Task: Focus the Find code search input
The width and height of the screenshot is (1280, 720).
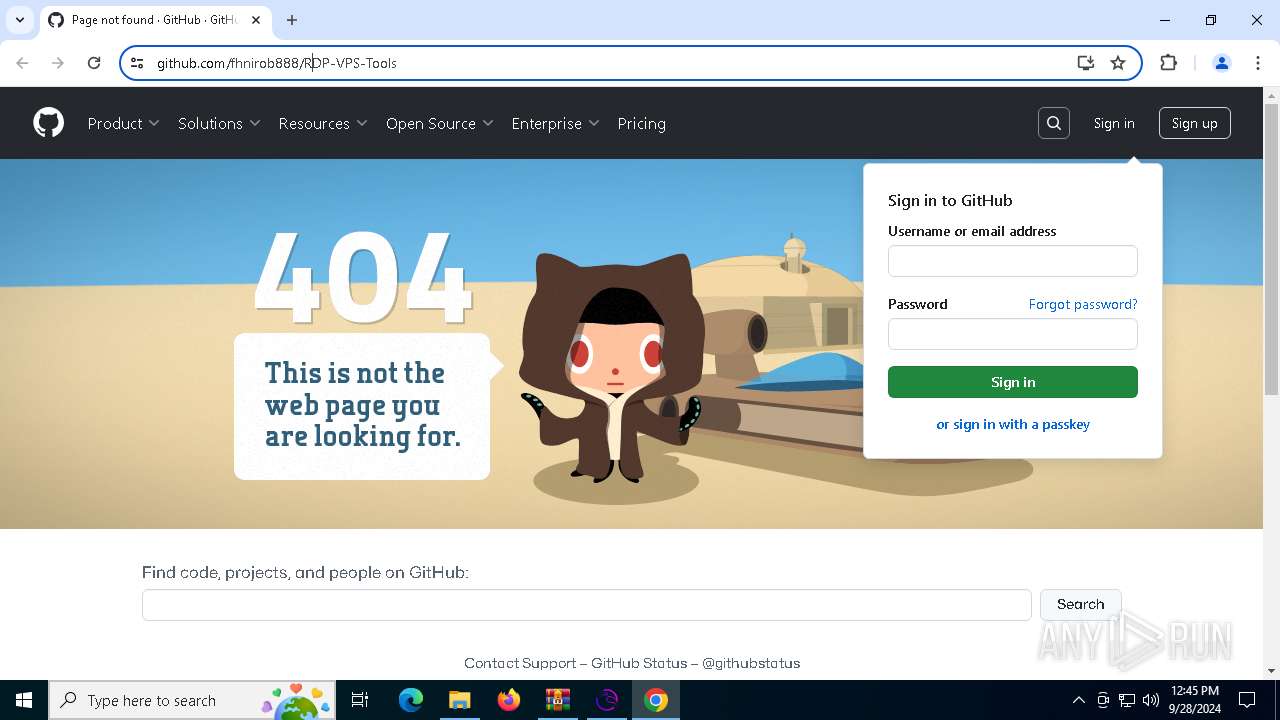Action: point(586,605)
